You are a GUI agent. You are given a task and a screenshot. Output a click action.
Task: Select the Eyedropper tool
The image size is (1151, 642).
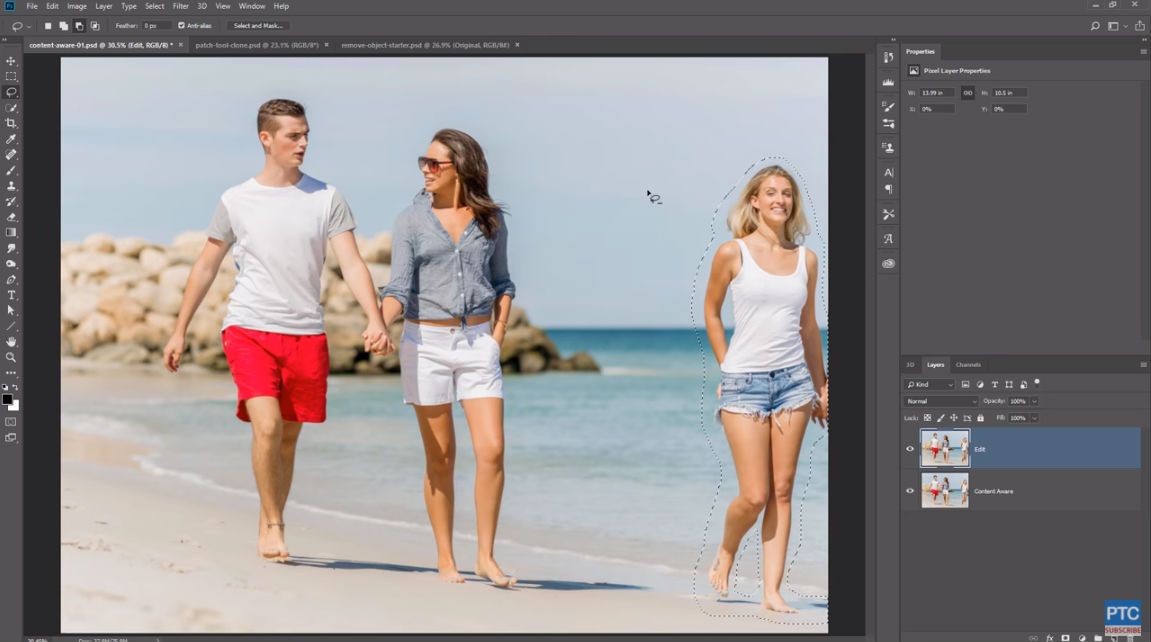11,139
